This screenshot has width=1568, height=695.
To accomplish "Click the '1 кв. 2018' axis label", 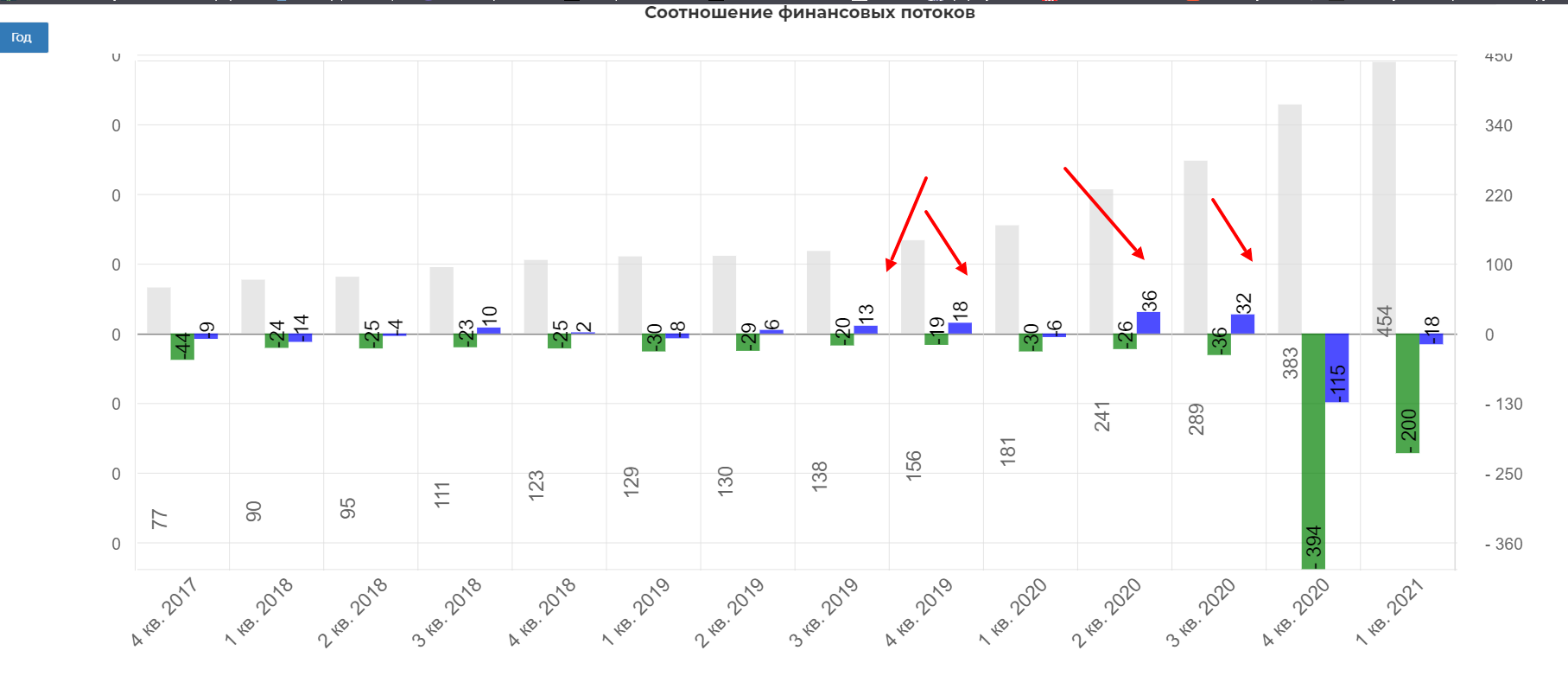I will (x=258, y=612).
